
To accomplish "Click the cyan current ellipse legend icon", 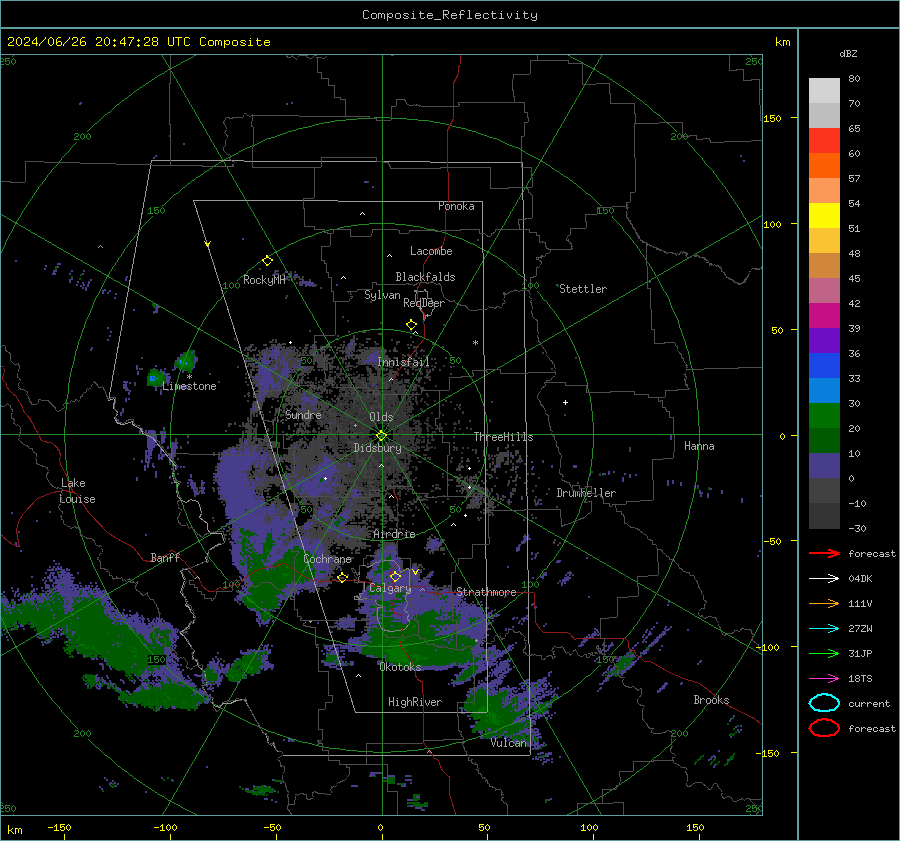I will coord(824,703).
